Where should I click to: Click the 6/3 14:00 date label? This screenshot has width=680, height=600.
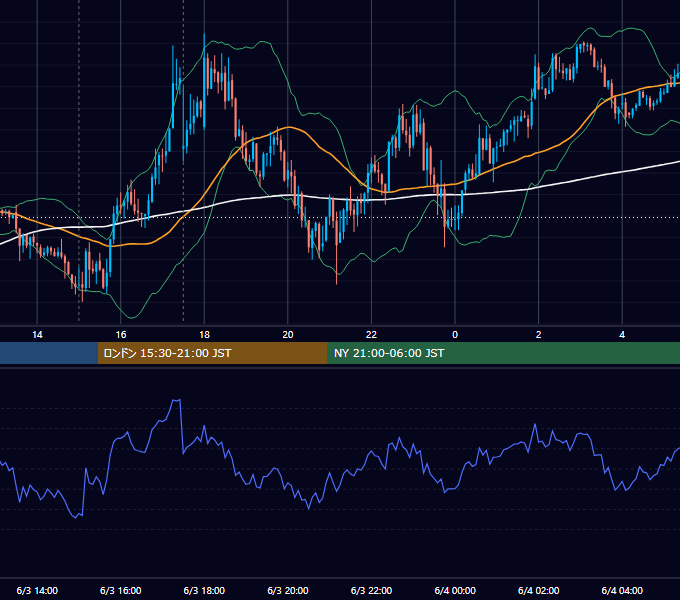pos(37,590)
